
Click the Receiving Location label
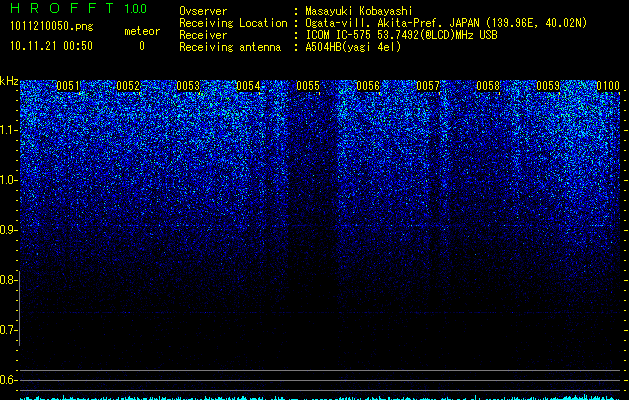coord(233,23)
